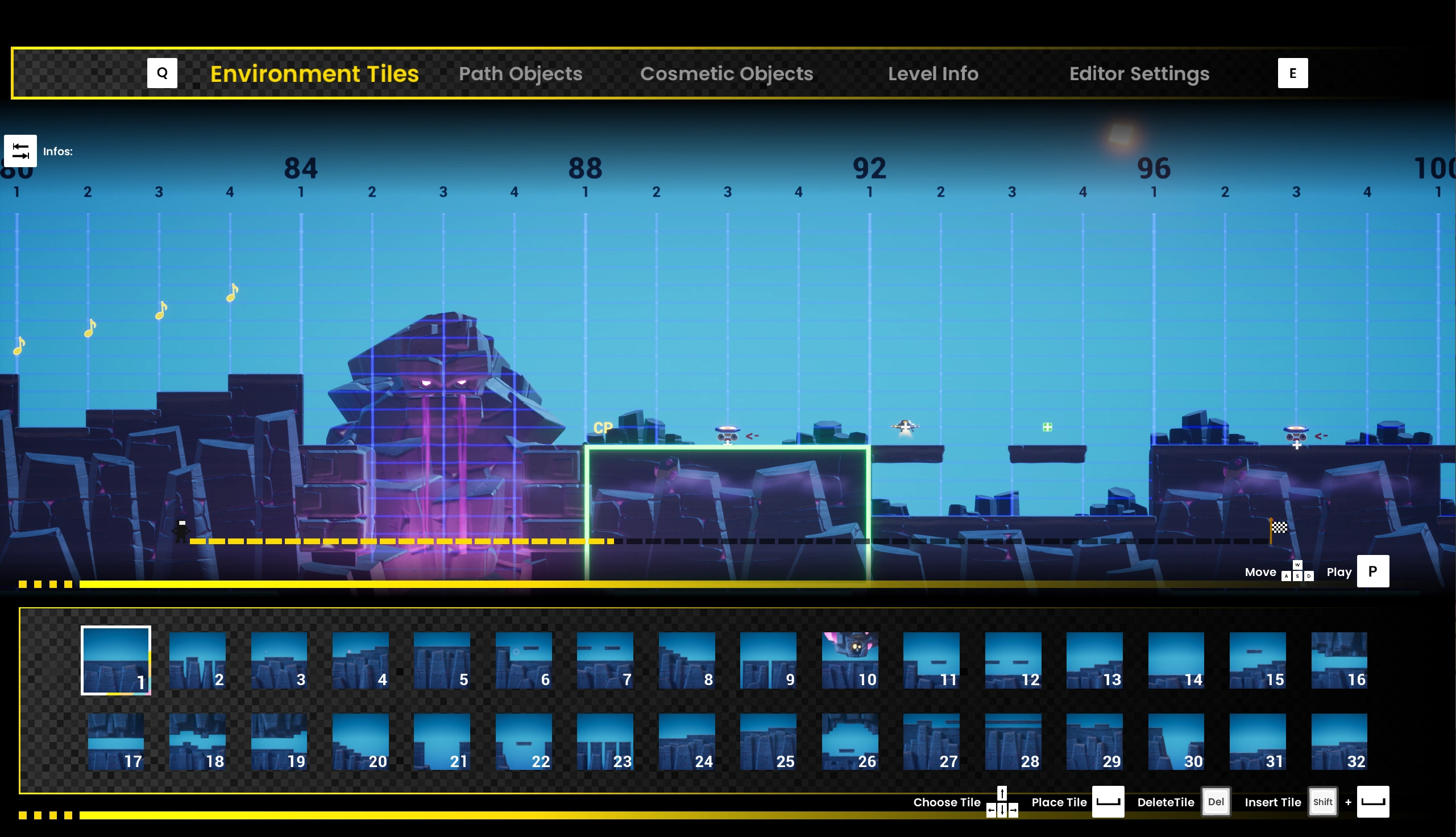
Task: Go to Editor Settings tab
Action: [x=1139, y=73]
